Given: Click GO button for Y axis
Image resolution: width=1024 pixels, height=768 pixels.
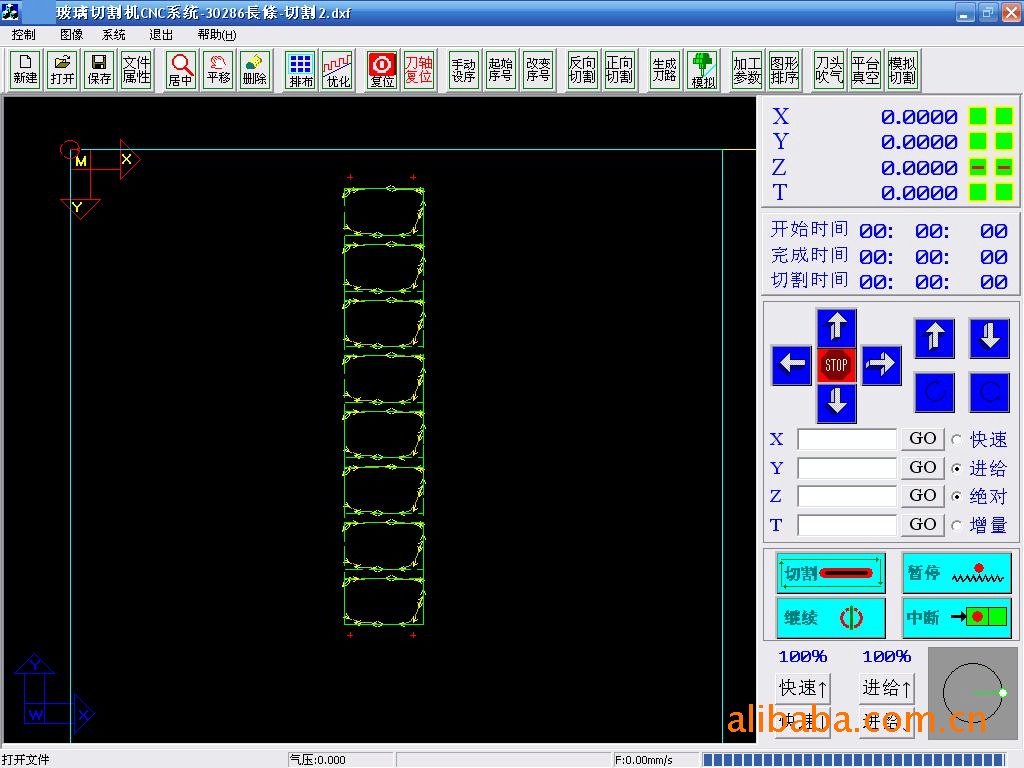Looking at the screenshot, I should 923,468.
